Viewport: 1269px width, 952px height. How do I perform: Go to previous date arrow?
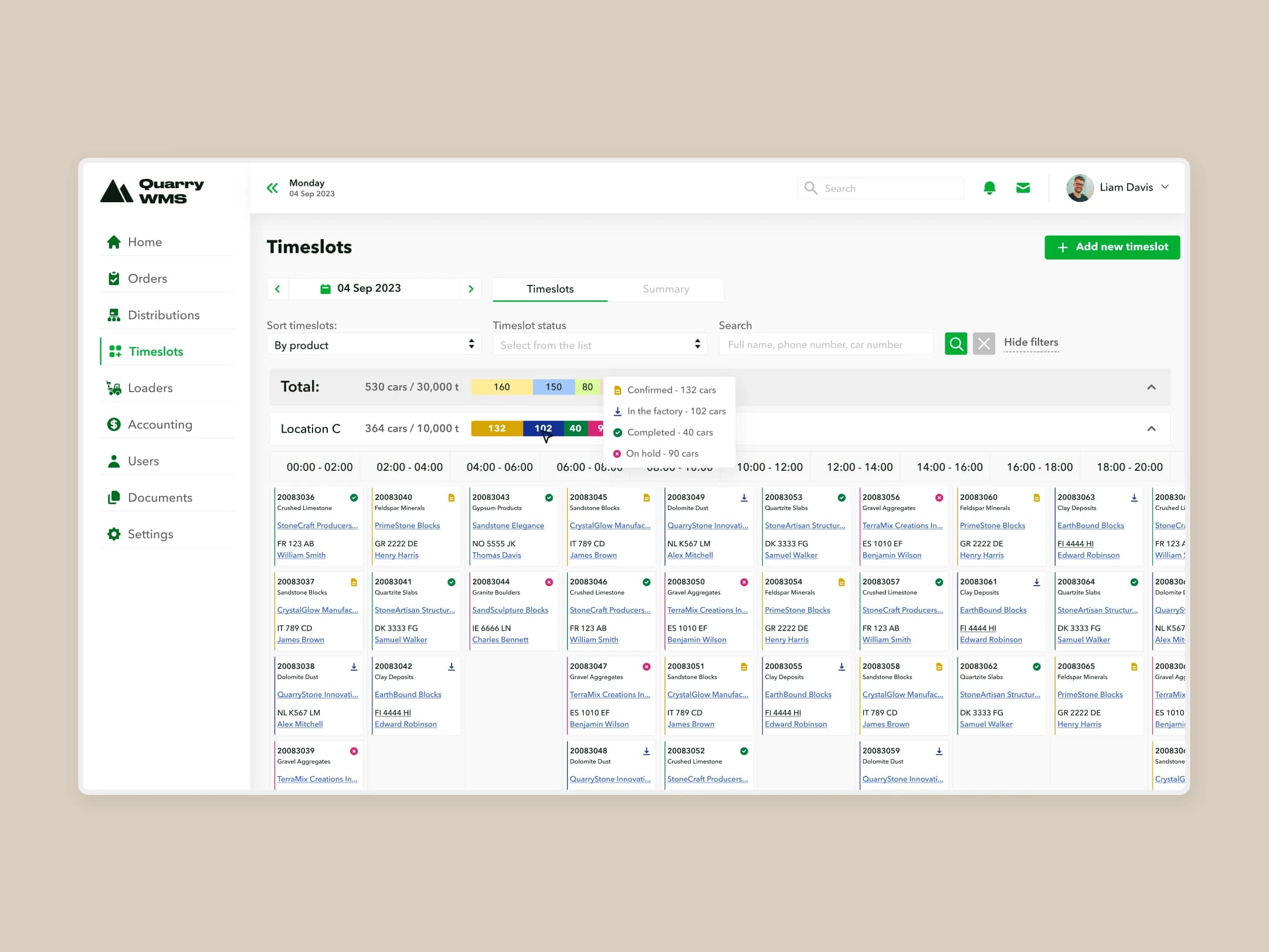click(278, 289)
